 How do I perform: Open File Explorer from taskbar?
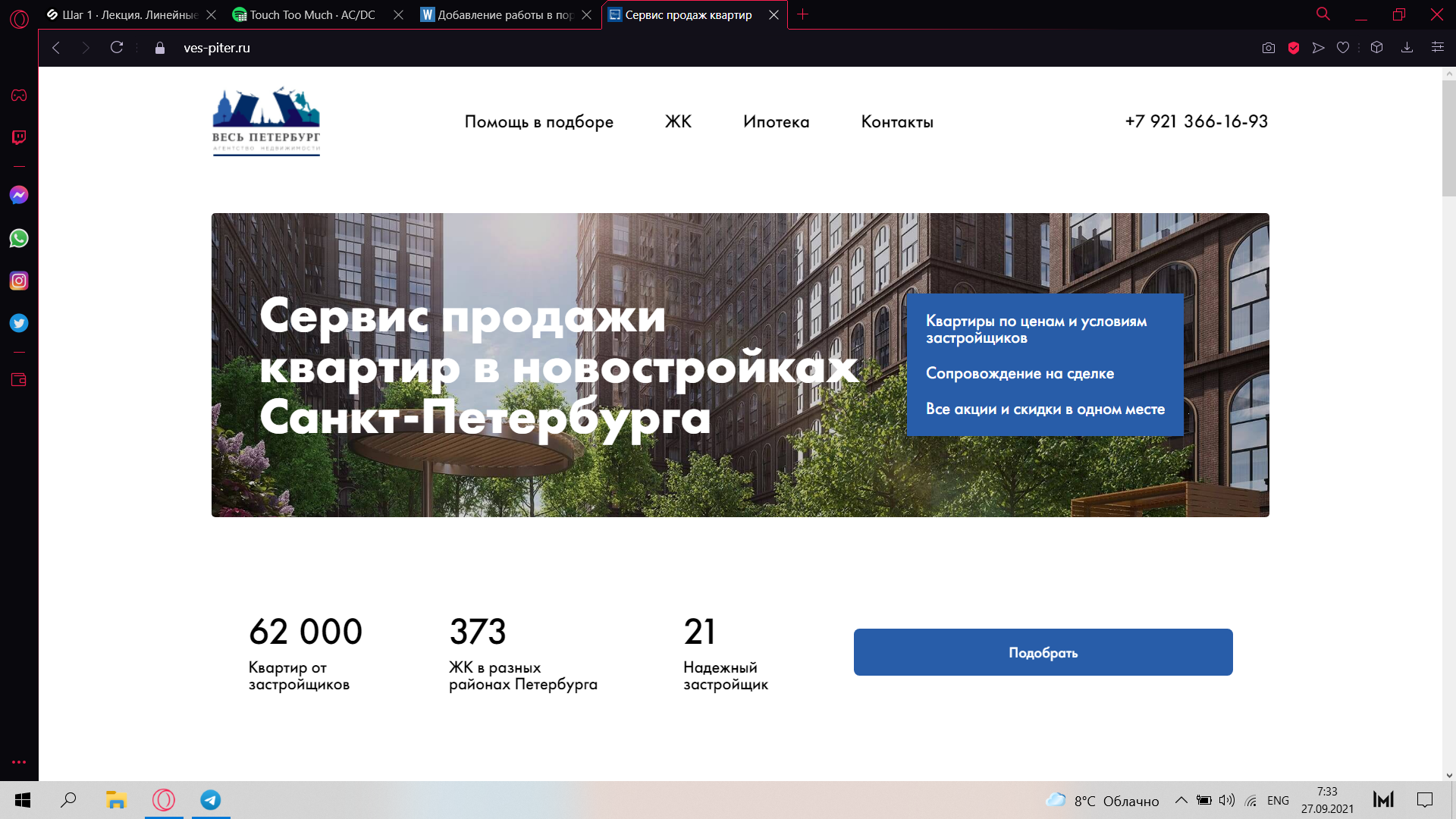click(x=115, y=800)
